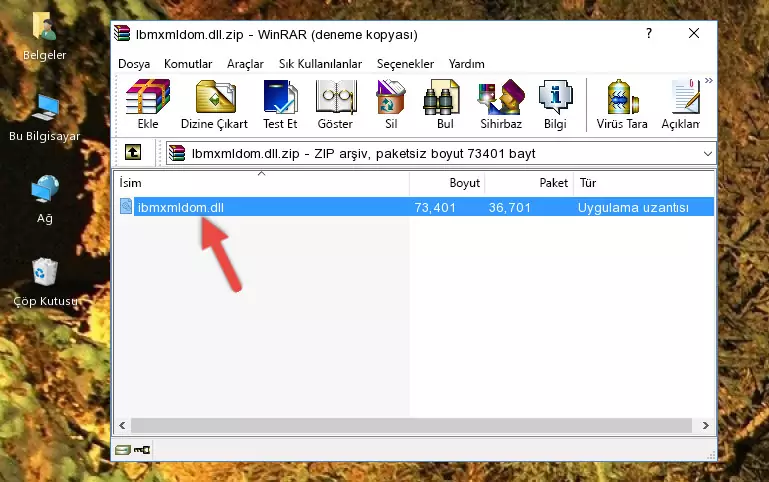Screen dimensions: 769x482
Task: Expand the toolbar overflow chevron
Action: (709, 81)
